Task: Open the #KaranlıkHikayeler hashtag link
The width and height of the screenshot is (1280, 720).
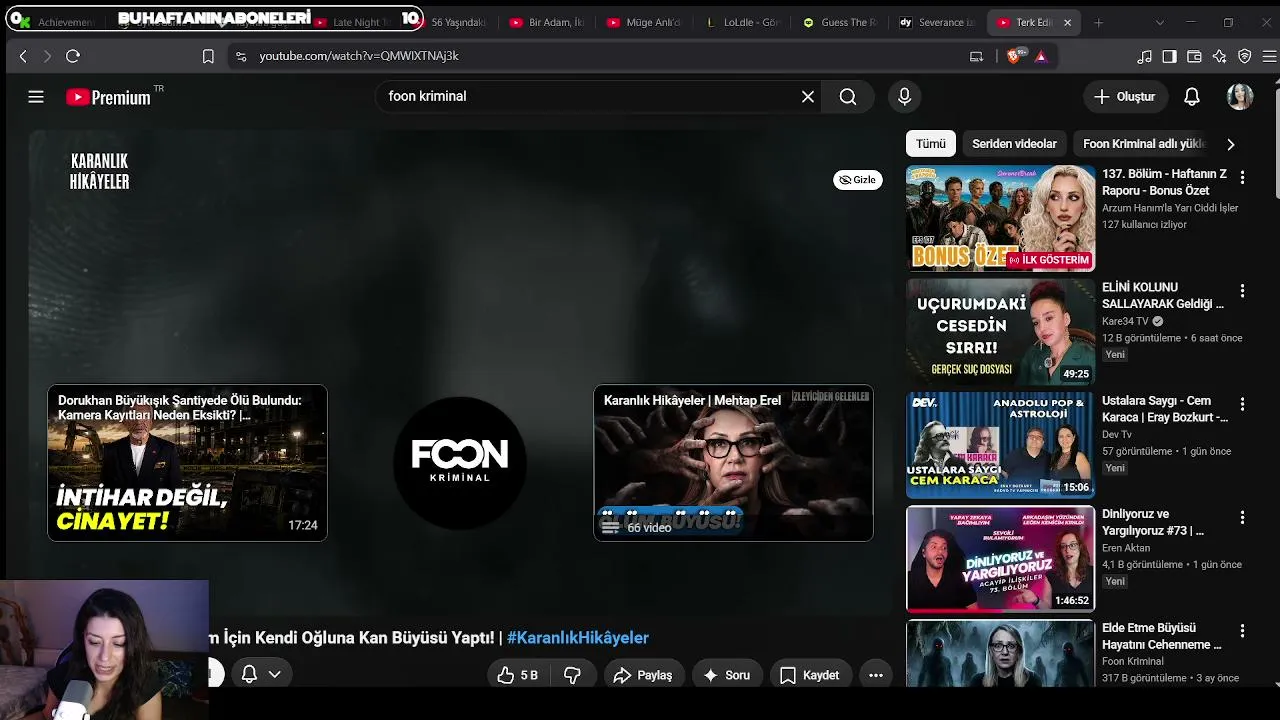Action: tap(578, 638)
